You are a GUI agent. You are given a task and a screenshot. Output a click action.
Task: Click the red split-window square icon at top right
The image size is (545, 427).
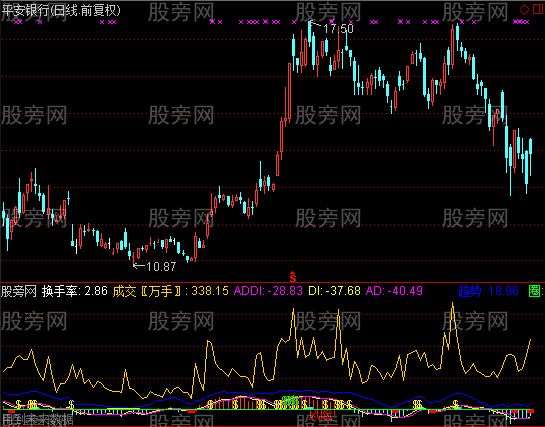click(538, 9)
